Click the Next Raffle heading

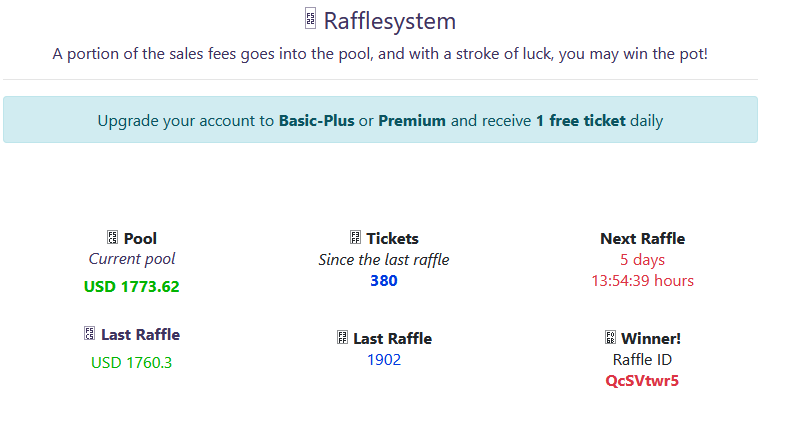coord(642,238)
